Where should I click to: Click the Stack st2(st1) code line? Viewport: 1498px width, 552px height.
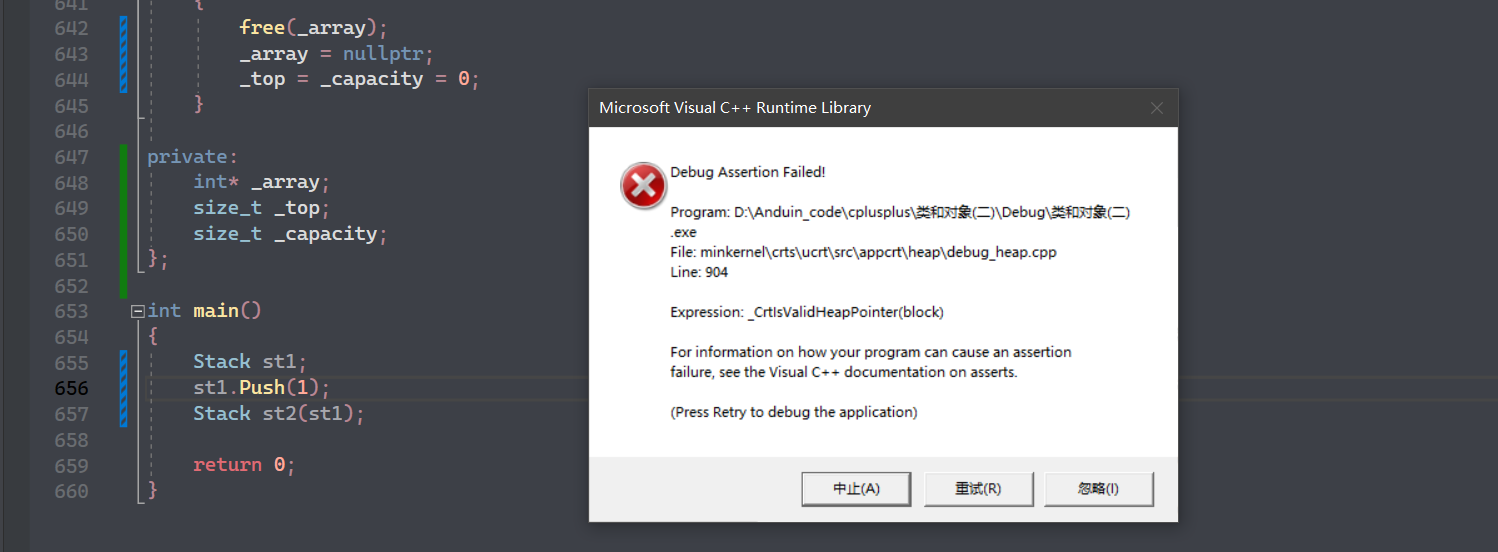click(279, 413)
